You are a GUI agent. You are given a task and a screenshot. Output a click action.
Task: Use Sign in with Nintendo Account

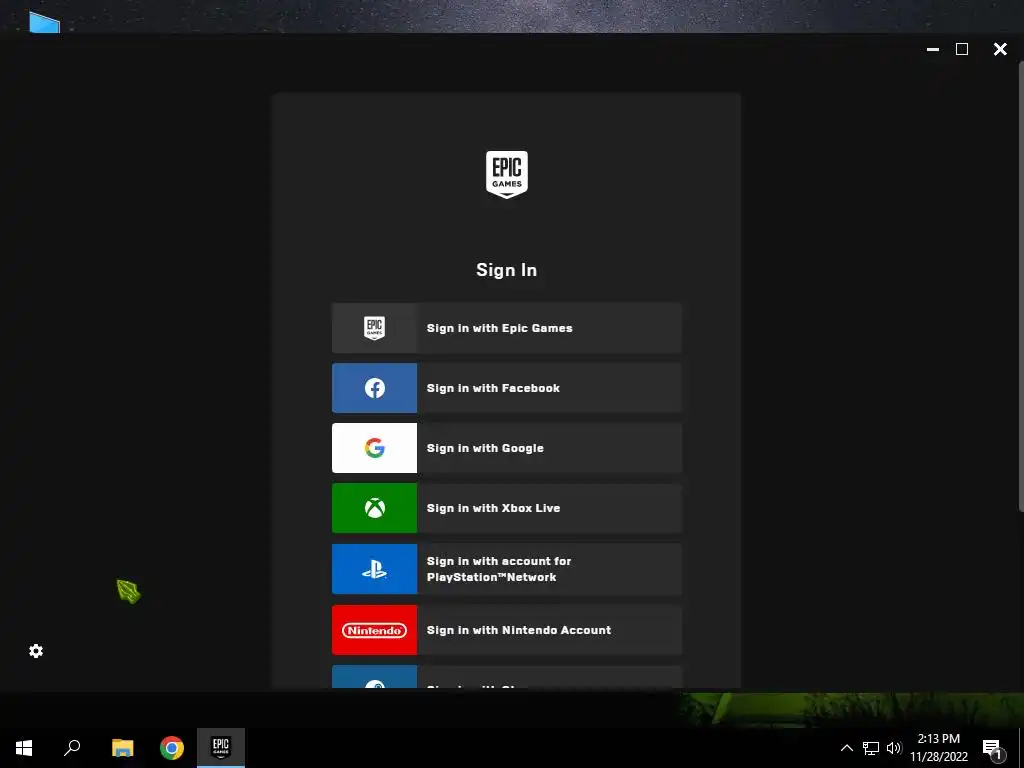[x=507, y=630]
